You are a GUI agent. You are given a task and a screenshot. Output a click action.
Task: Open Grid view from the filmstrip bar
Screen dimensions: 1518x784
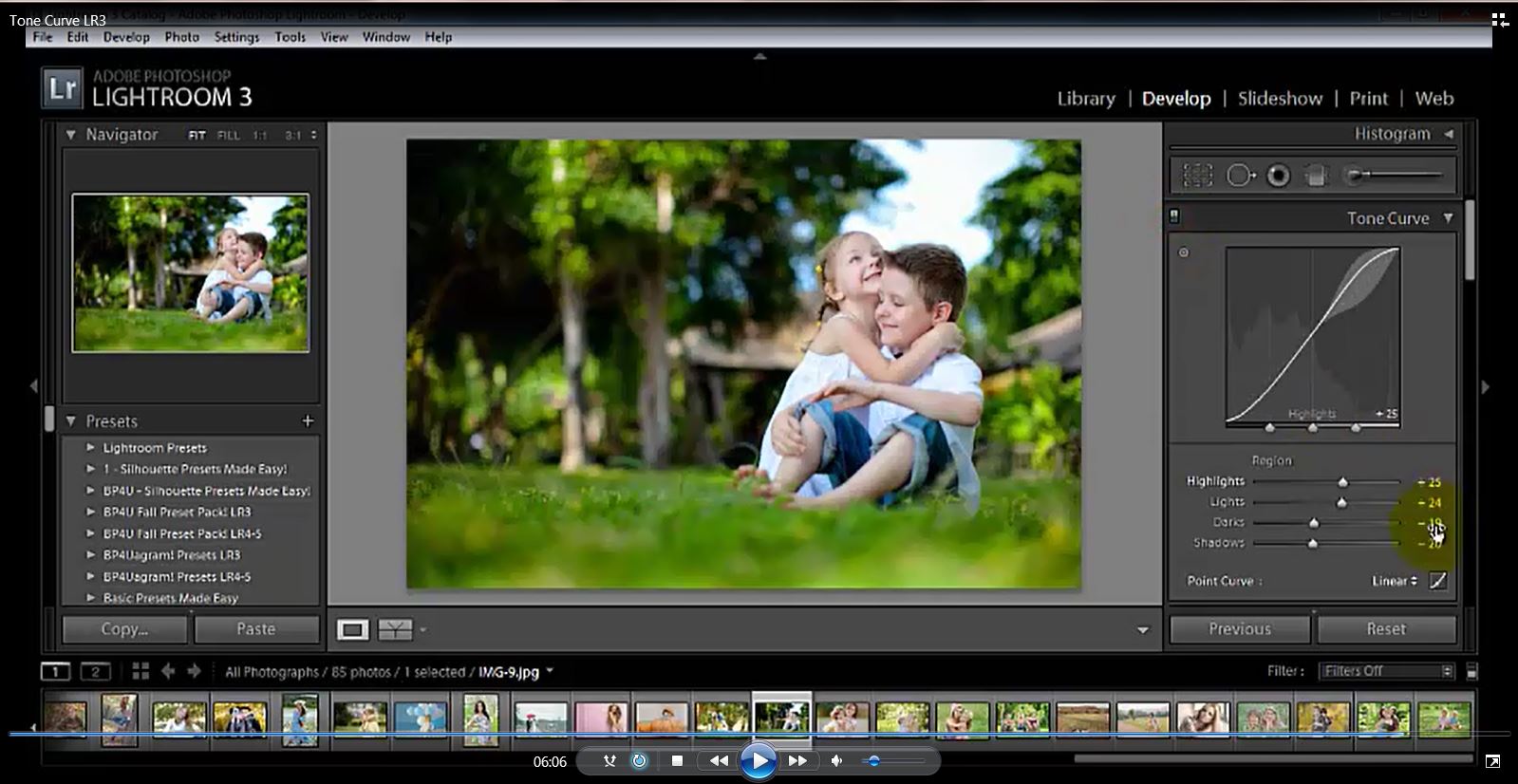(x=141, y=671)
